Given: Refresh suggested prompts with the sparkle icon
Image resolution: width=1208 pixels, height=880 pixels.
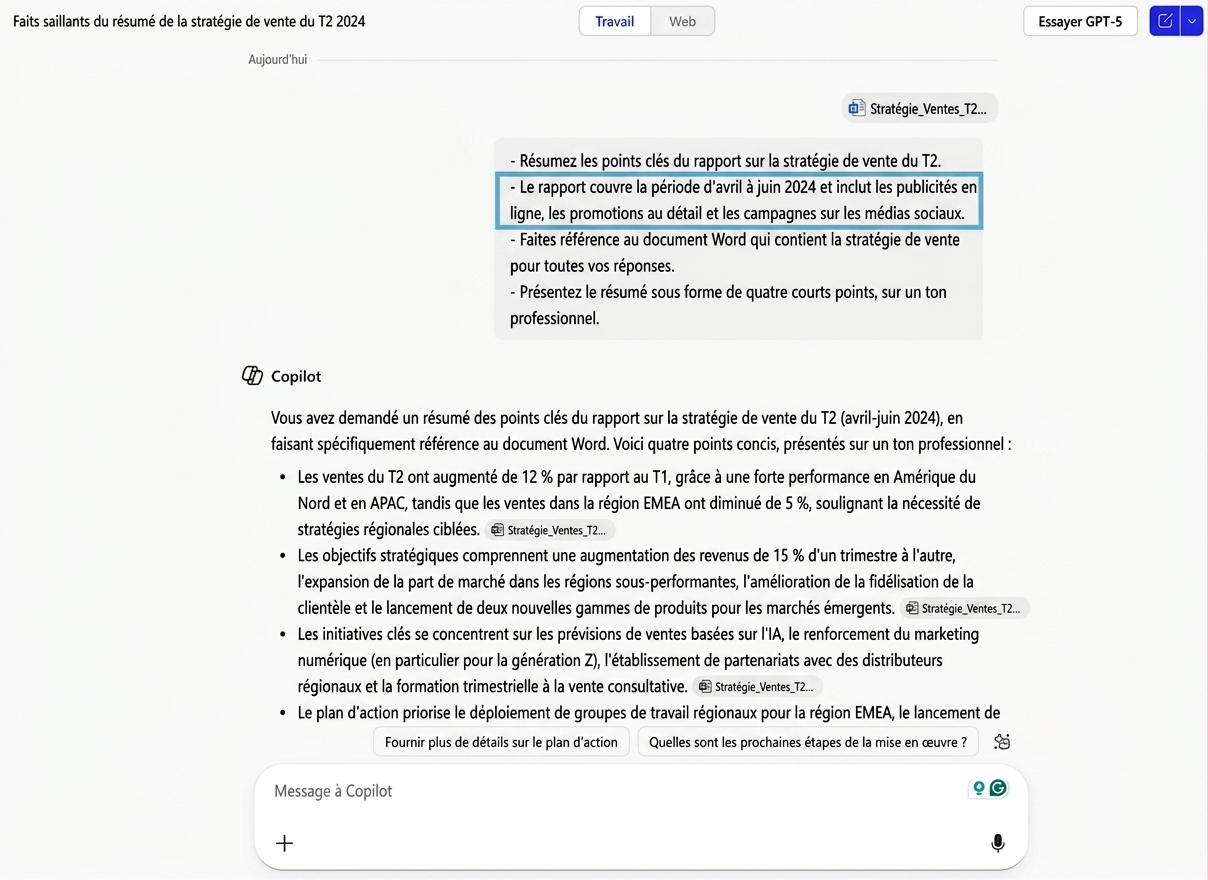Looking at the screenshot, I should tap(1002, 741).
